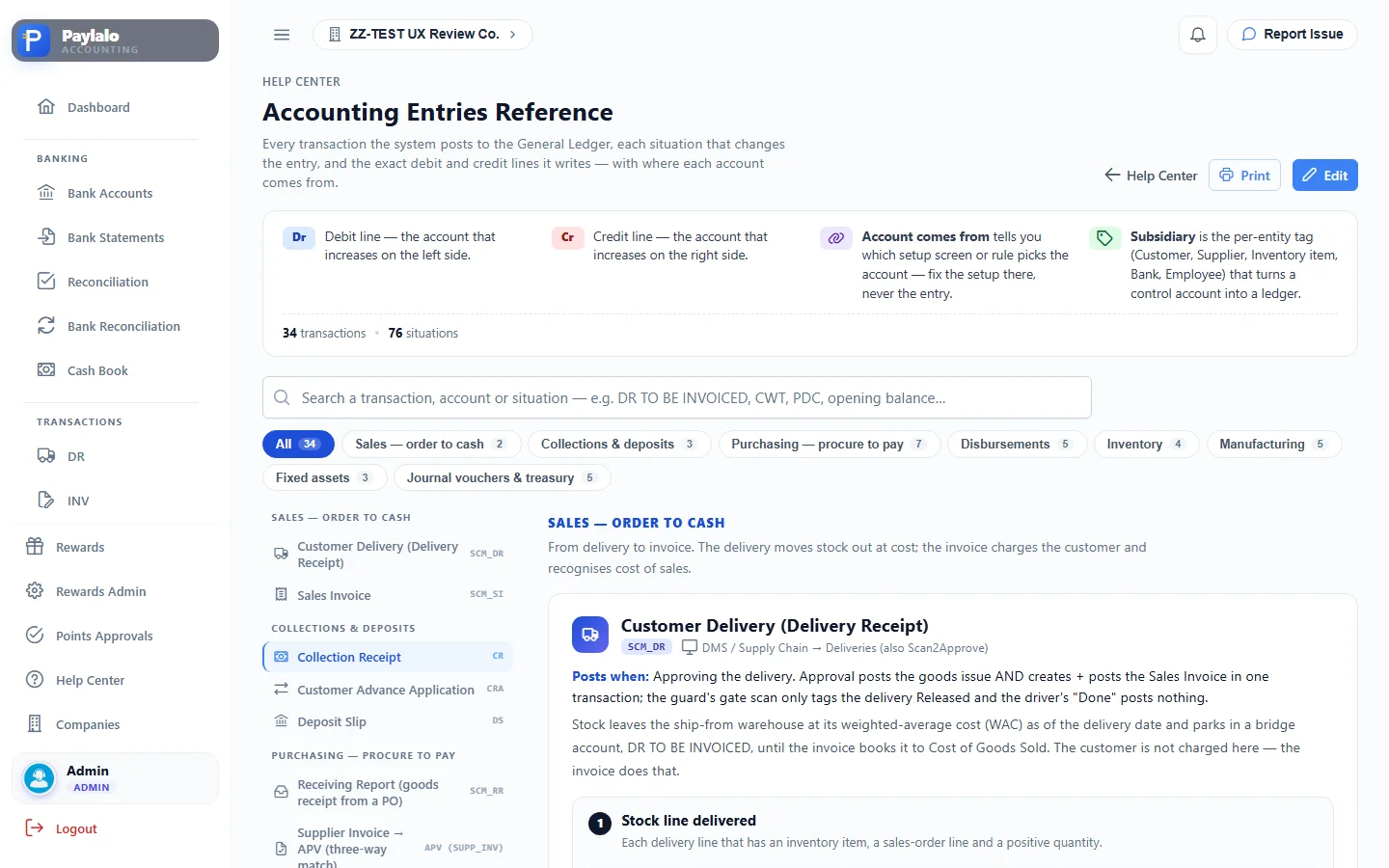1389x868 pixels.
Task: Filter by Disbursements category
Action: 1018,444
